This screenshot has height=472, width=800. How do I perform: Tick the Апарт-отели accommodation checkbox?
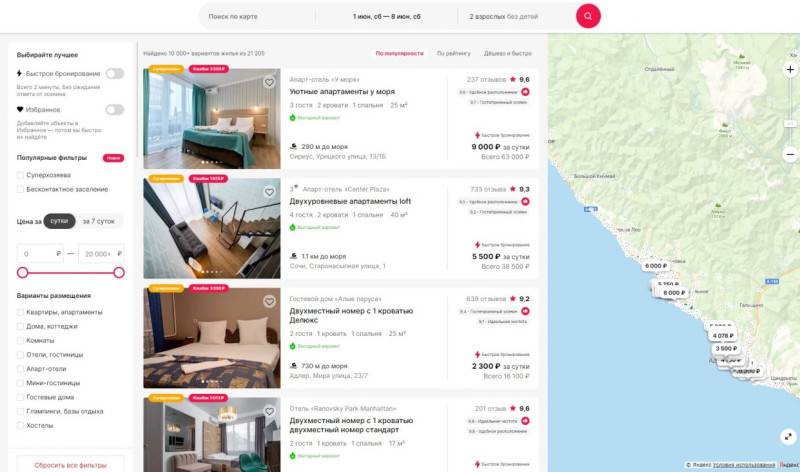20,368
